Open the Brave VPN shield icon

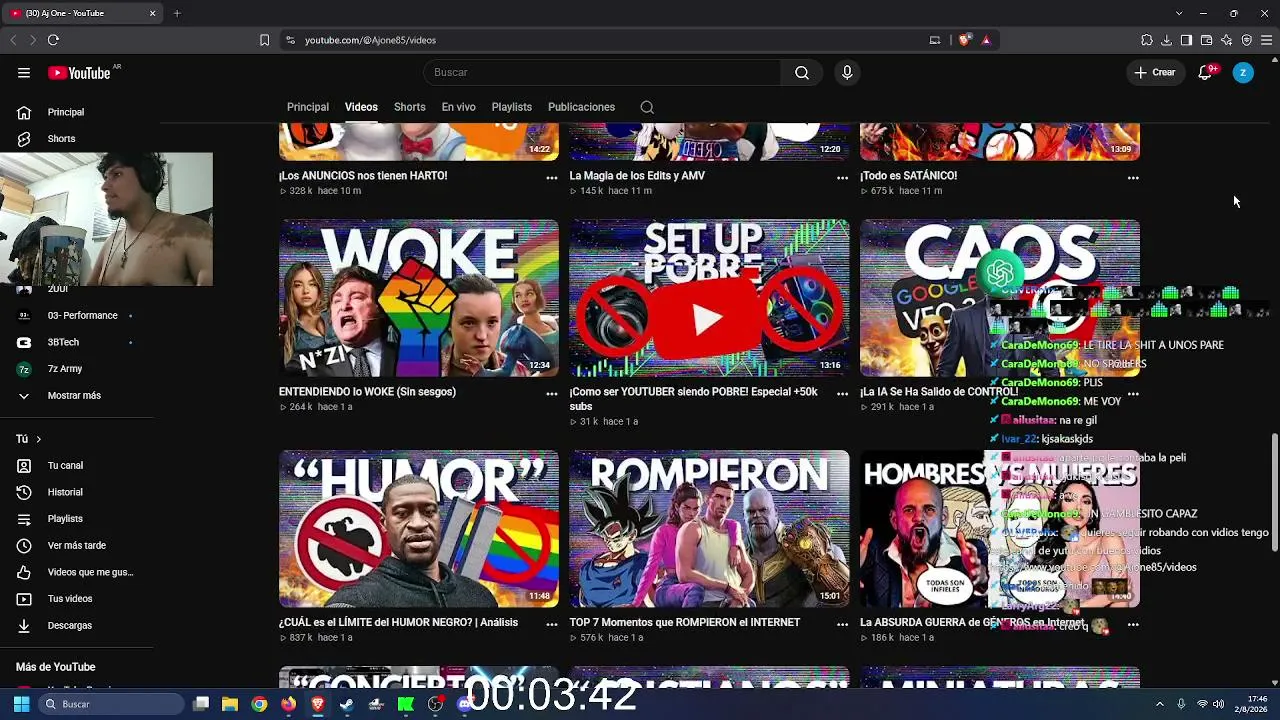point(1247,40)
